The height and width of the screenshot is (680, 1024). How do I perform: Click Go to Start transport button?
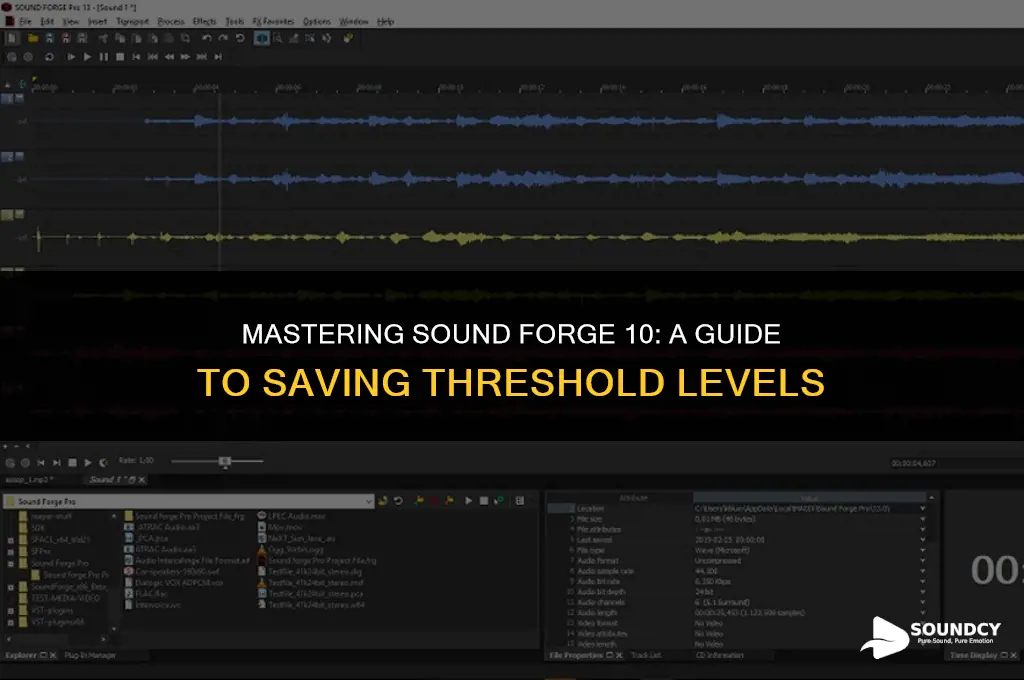click(136, 57)
